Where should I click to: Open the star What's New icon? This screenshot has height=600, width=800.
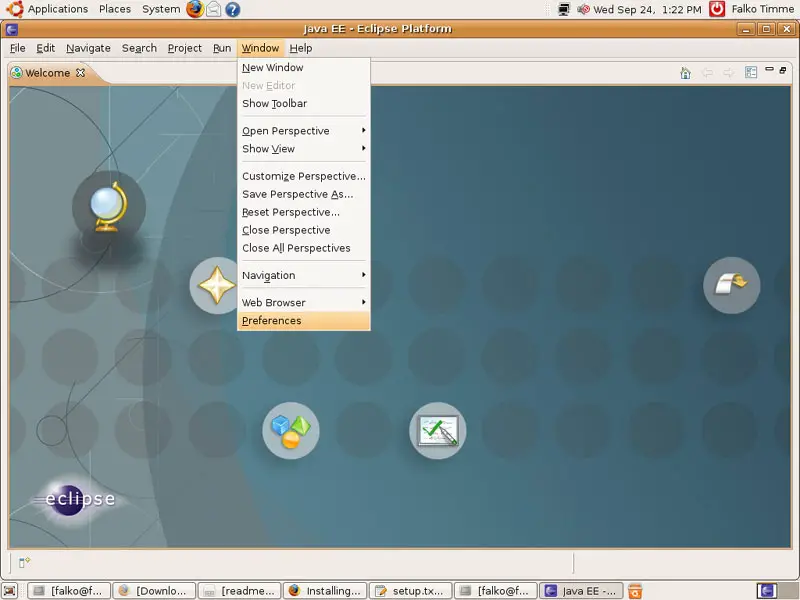tap(216, 285)
